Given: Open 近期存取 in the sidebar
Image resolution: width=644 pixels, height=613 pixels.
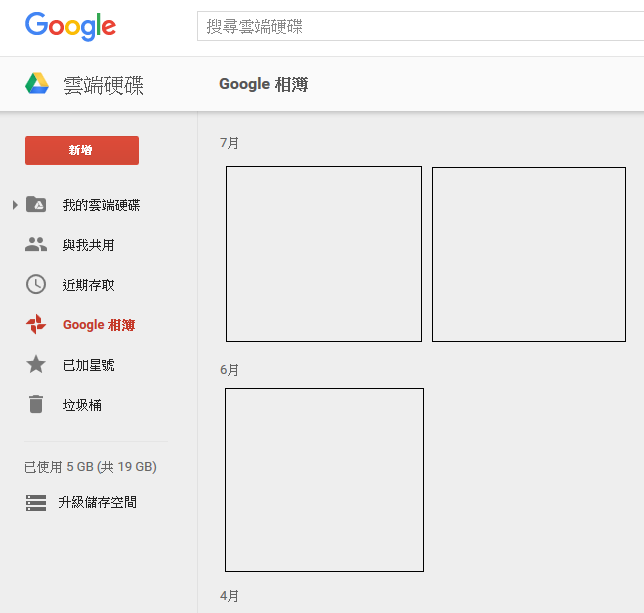Looking at the screenshot, I should (x=88, y=285).
